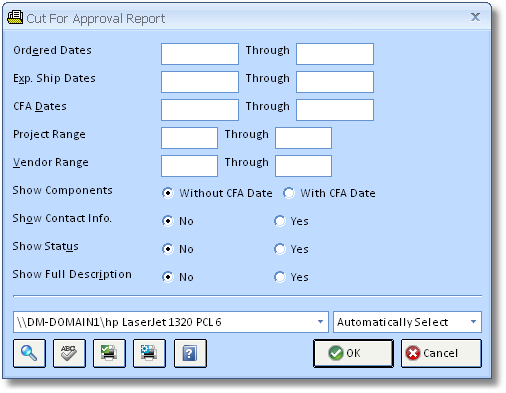Viewport: 506px width, 393px height.
Task: Click the magnifying glass preview icon
Action: pyautogui.click(x=29, y=353)
